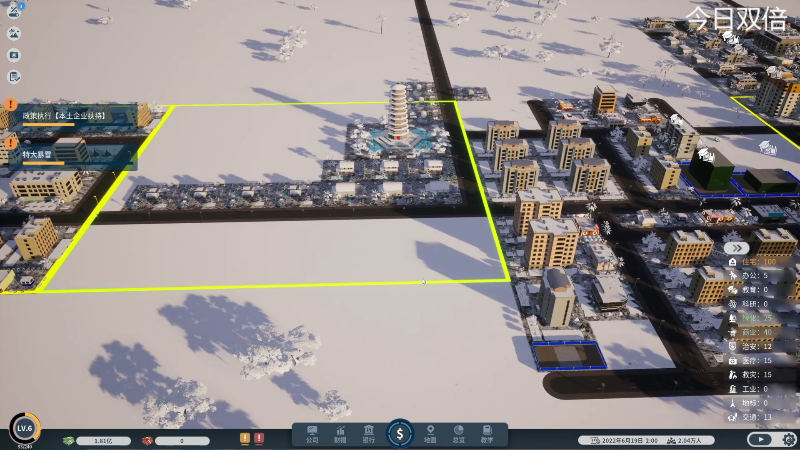
Task: Open the yellow exclamation warning icon
Action: click(x=245, y=438)
